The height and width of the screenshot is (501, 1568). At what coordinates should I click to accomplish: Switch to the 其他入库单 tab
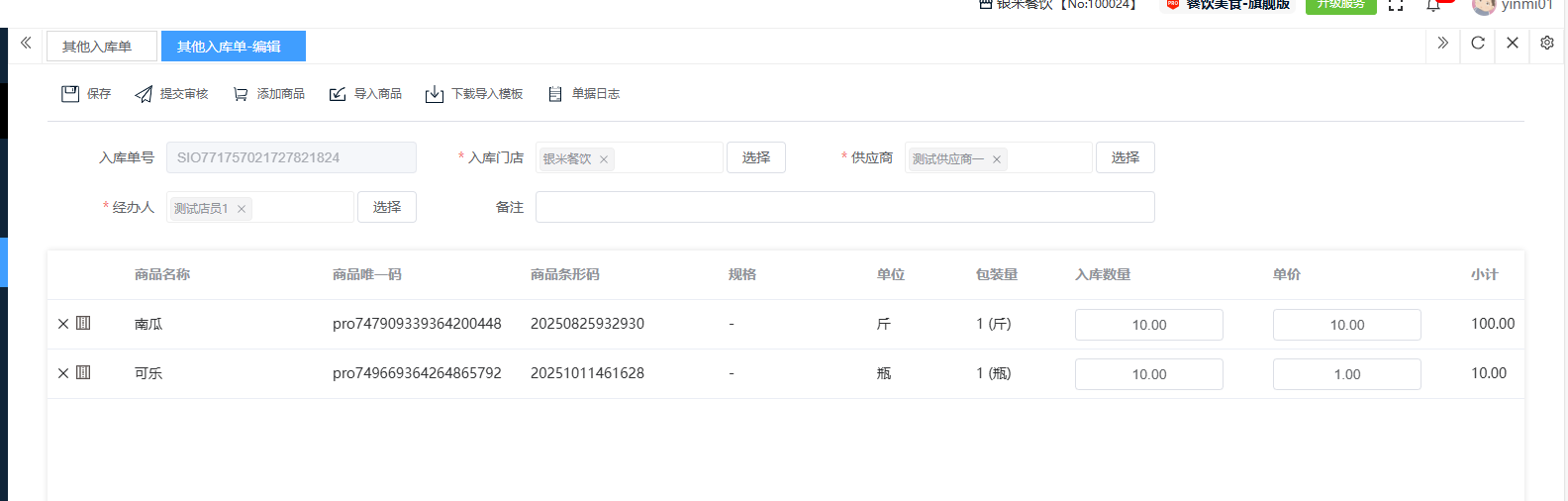click(97, 47)
